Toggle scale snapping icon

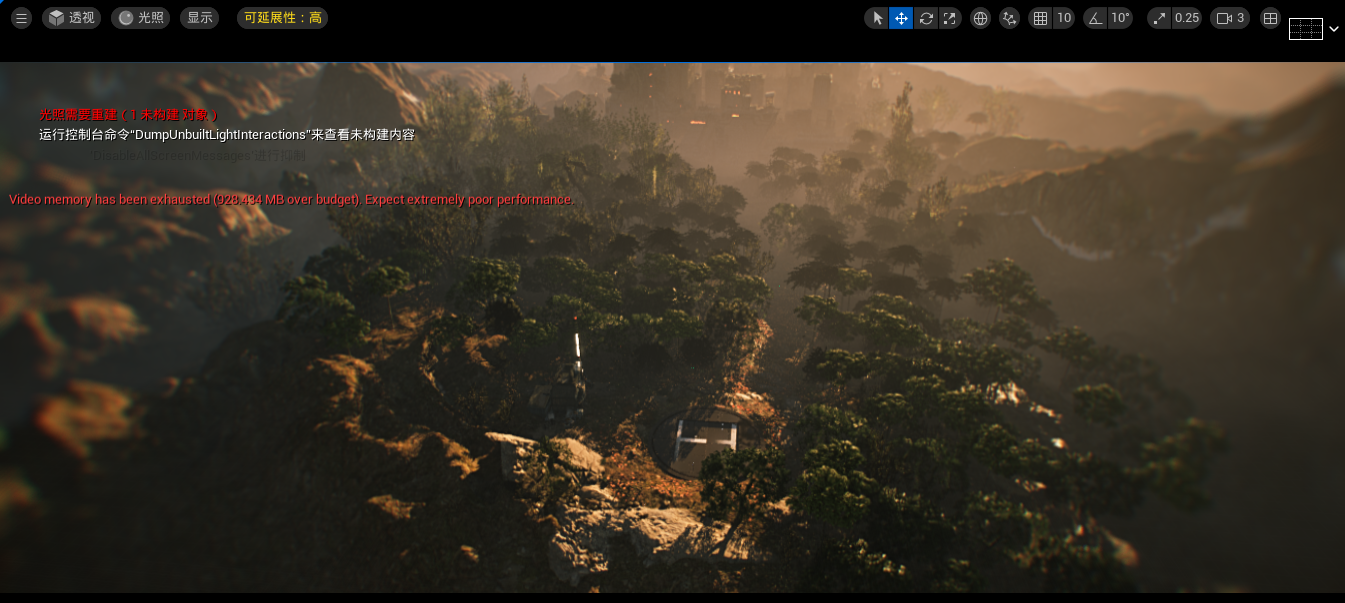click(x=1160, y=18)
